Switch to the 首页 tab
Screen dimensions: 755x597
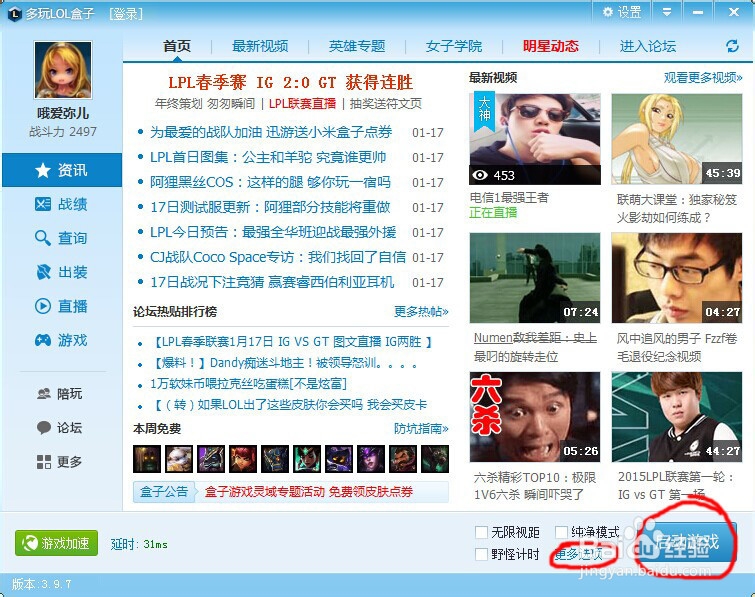coord(177,46)
